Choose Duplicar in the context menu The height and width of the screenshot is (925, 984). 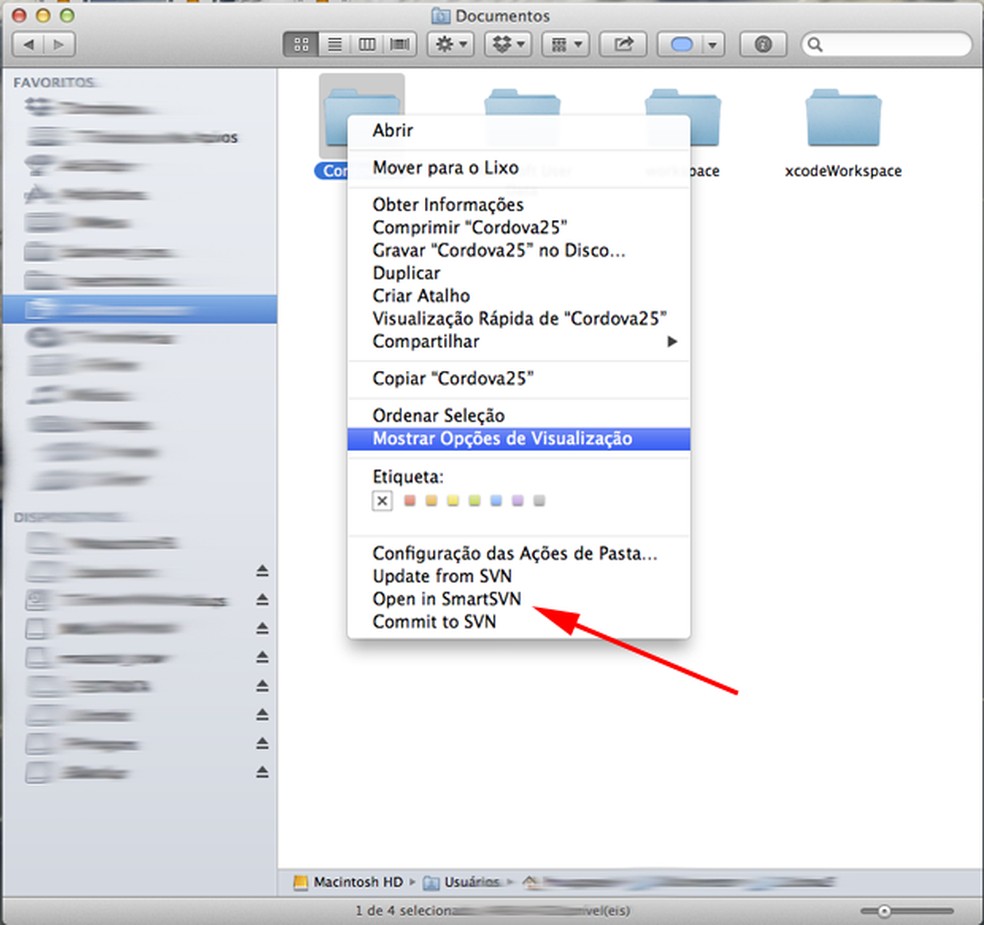(x=519, y=273)
